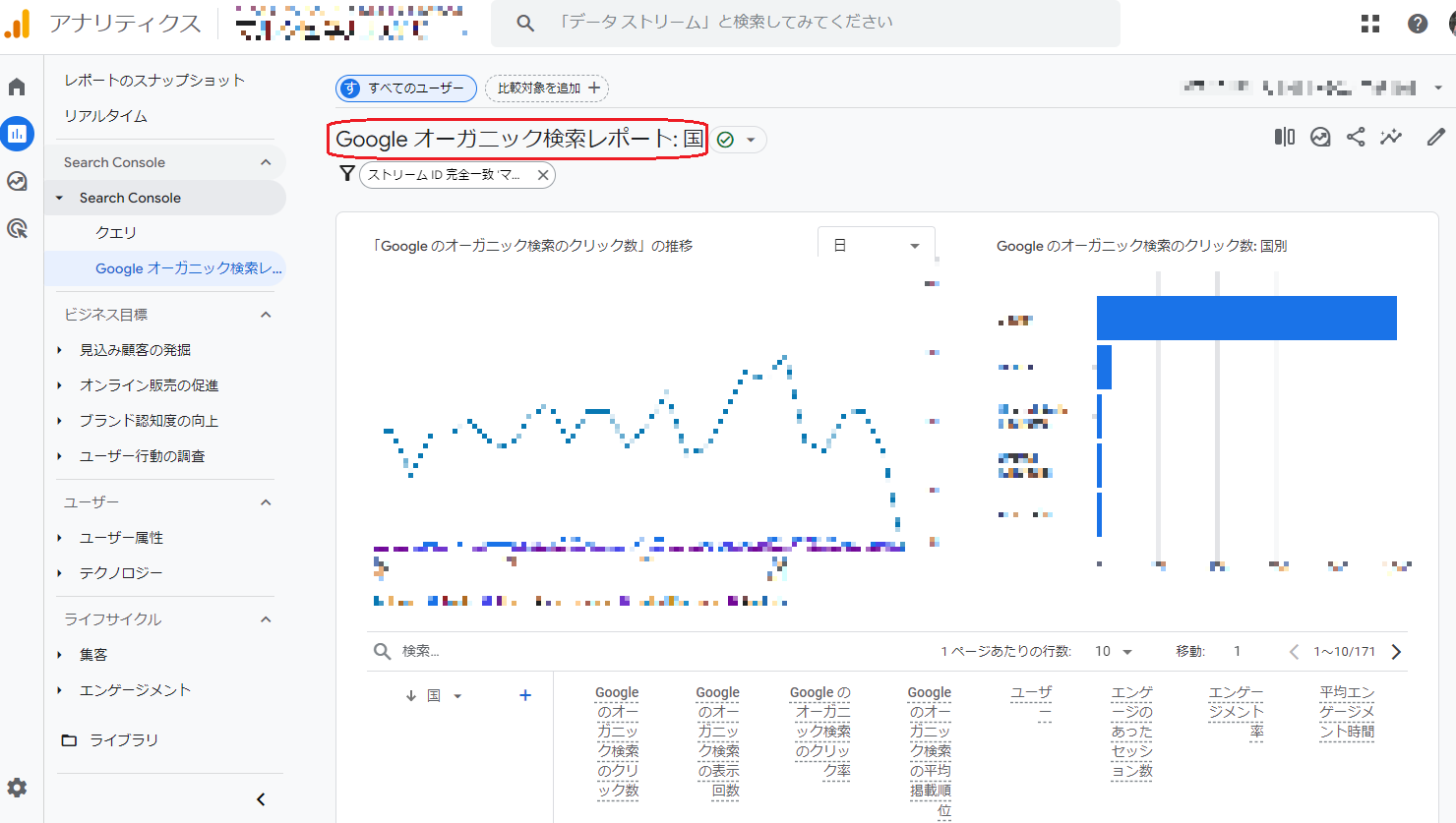Open the 日 time granularity dropdown

875,243
